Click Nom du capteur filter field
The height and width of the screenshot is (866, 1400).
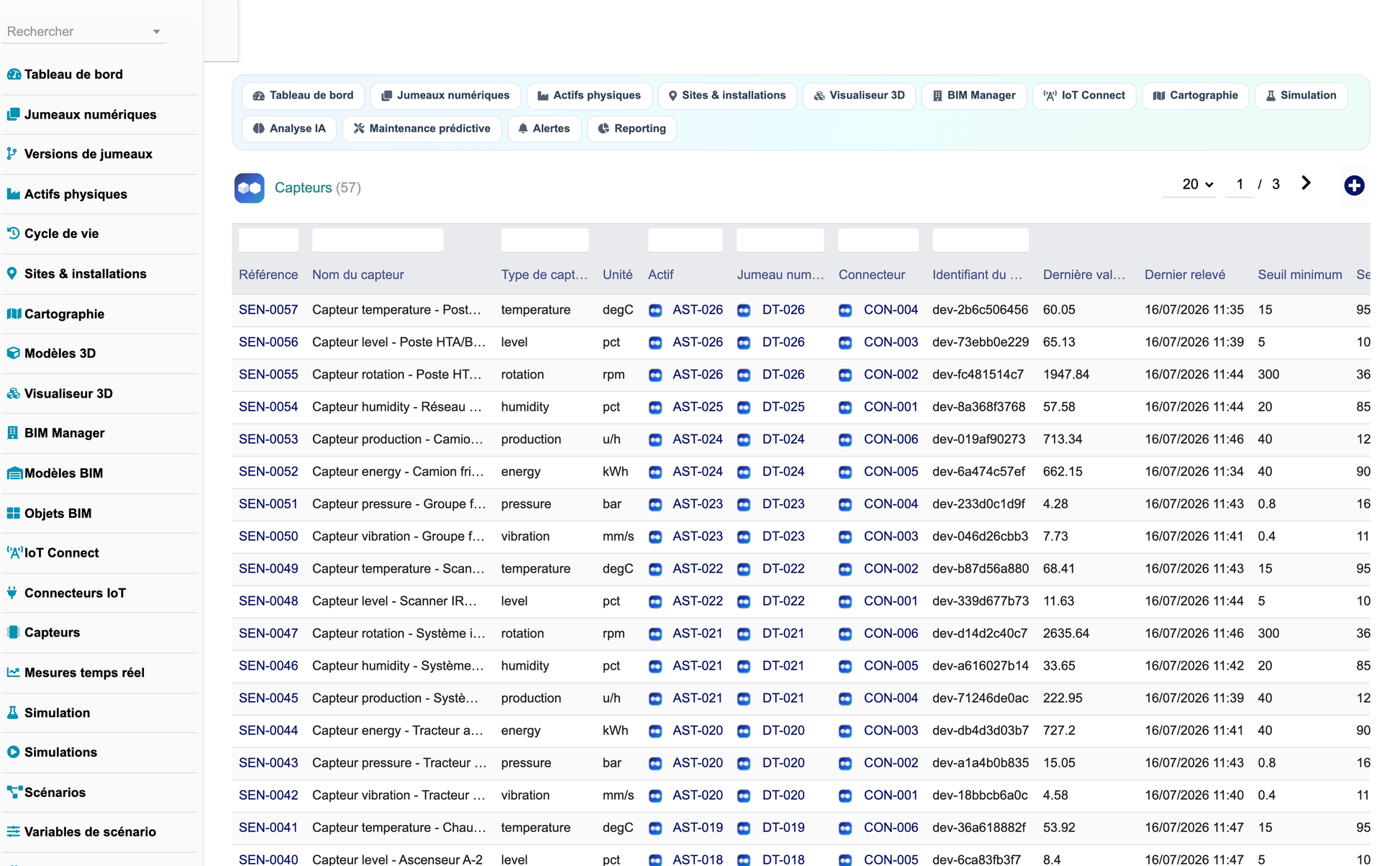(378, 240)
